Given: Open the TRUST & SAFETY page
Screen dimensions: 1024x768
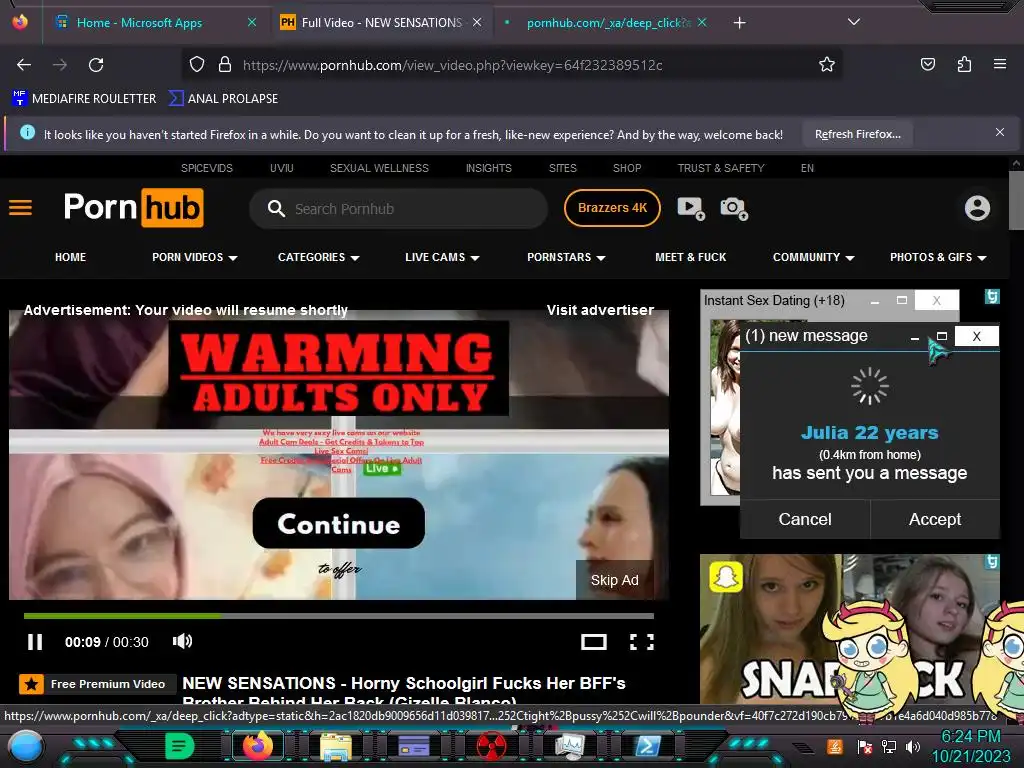Looking at the screenshot, I should click(720, 168).
